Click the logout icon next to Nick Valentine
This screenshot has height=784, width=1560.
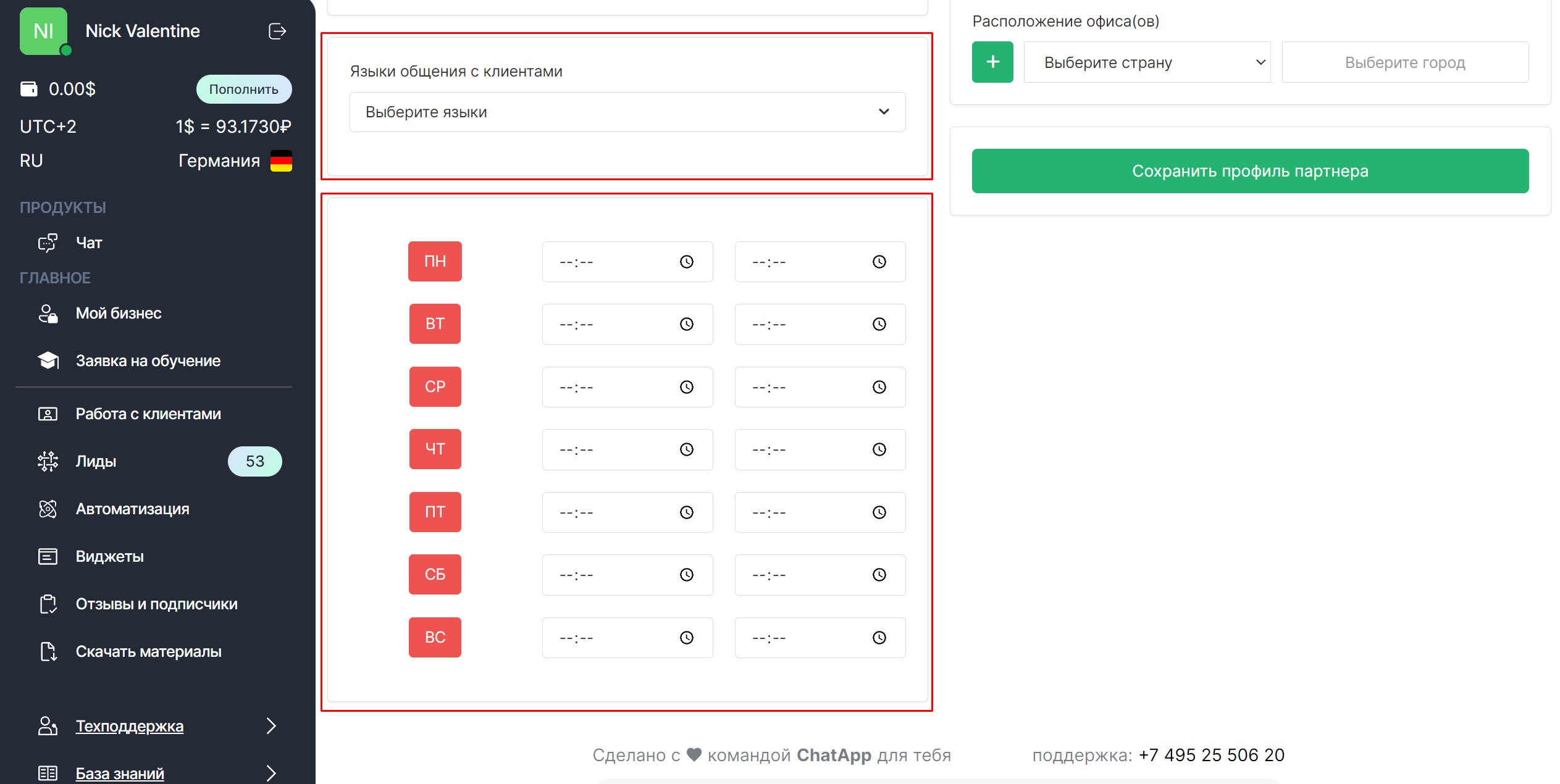tap(277, 31)
